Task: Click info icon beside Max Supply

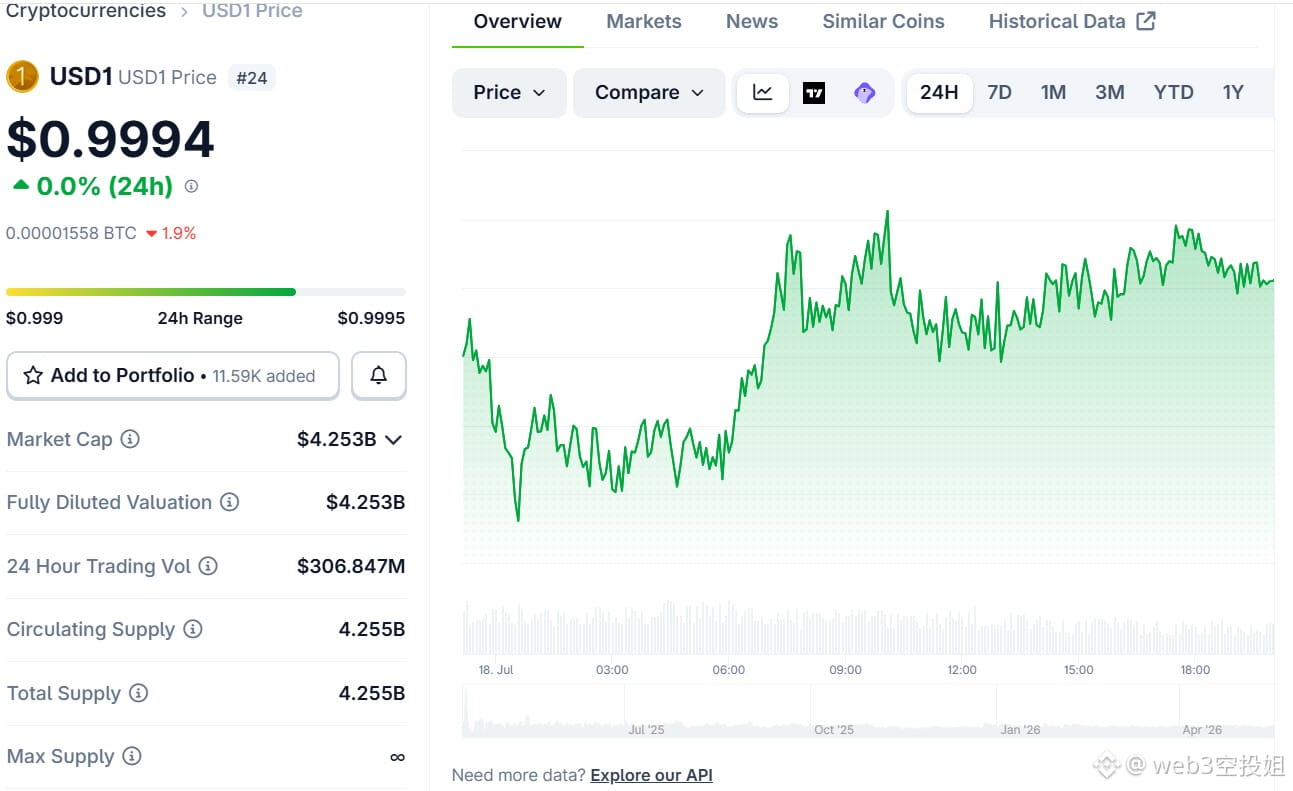Action: click(131, 757)
